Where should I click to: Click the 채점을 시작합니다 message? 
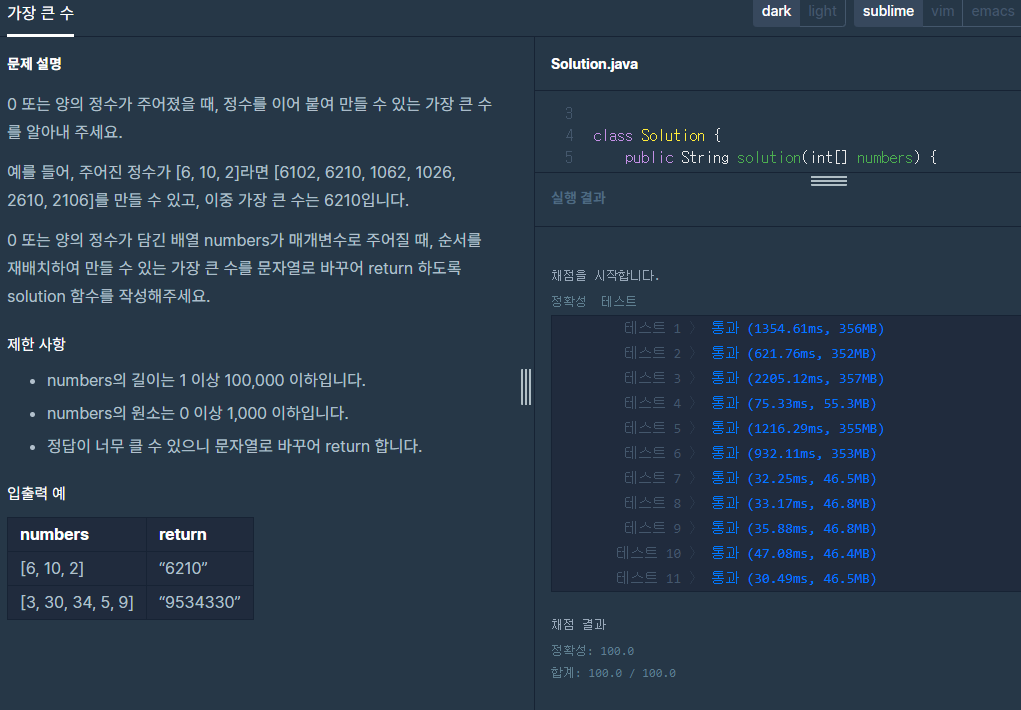pyautogui.click(x=605, y=276)
